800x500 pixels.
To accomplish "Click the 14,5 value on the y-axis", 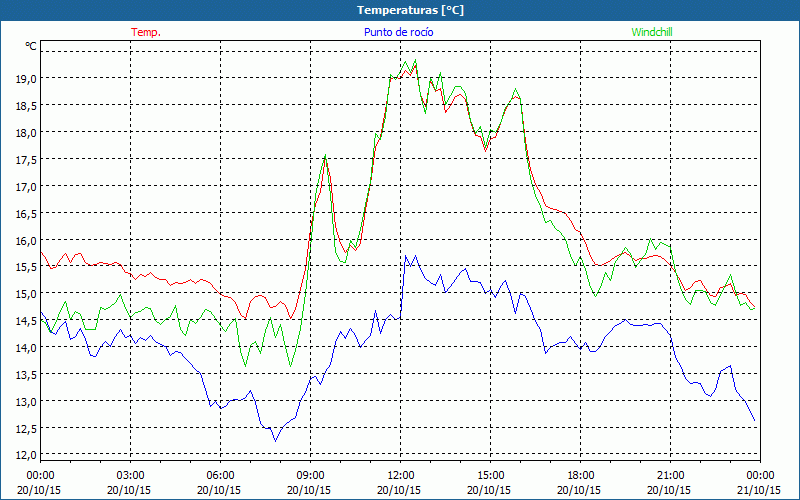I will [x=24, y=321].
